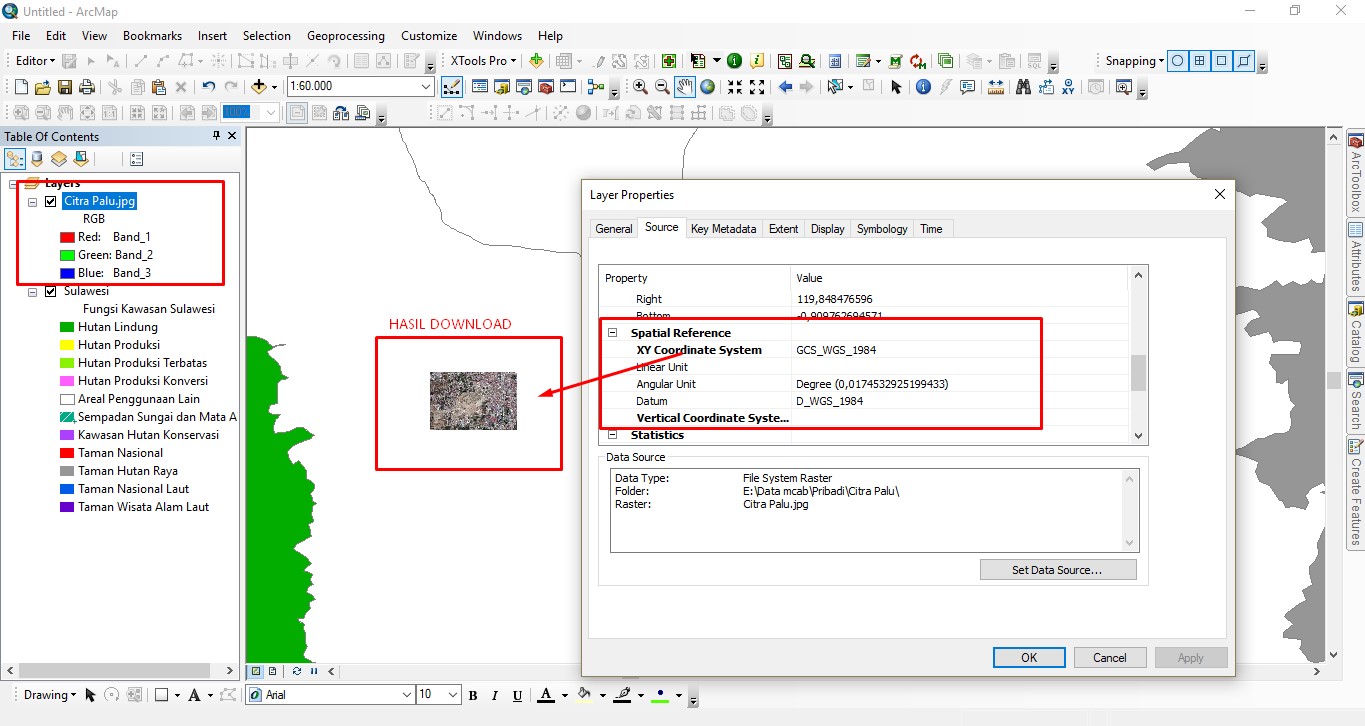This screenshot has width=1365, height=726.
Task: Select the Pan hand tool
Action: pyautogui.click(x=685, y=87)
